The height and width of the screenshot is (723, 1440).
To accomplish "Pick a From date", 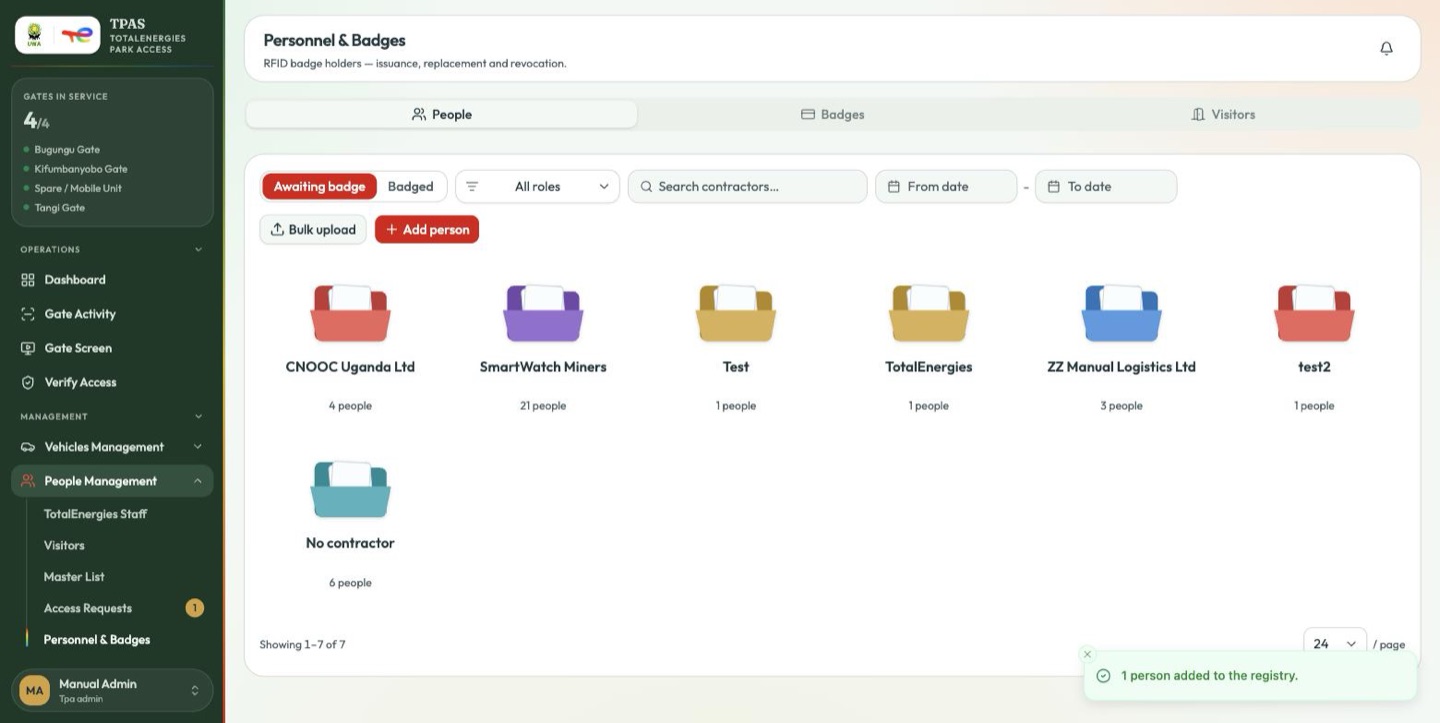I will click(946, 186).
